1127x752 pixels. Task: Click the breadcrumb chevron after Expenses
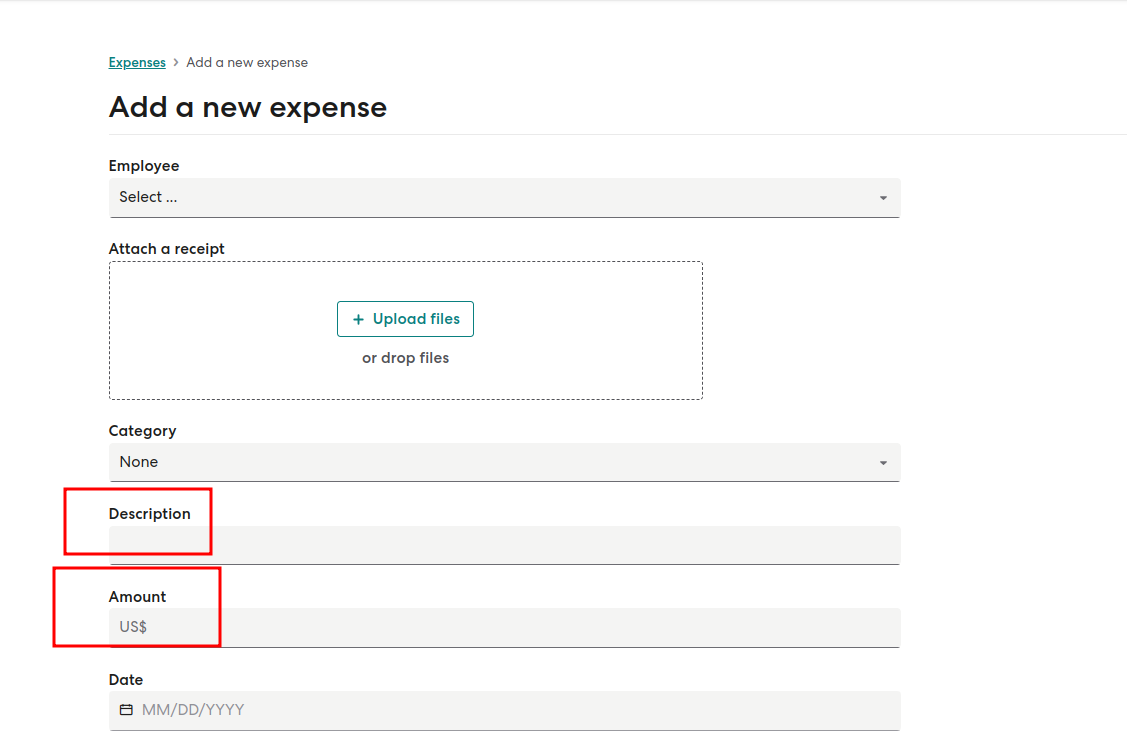click(175, 63)
